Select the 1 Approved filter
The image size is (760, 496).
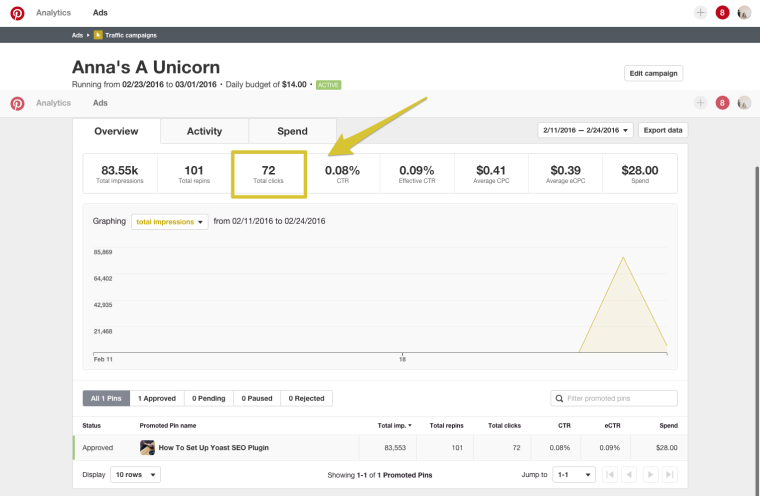tap(157, 399)
